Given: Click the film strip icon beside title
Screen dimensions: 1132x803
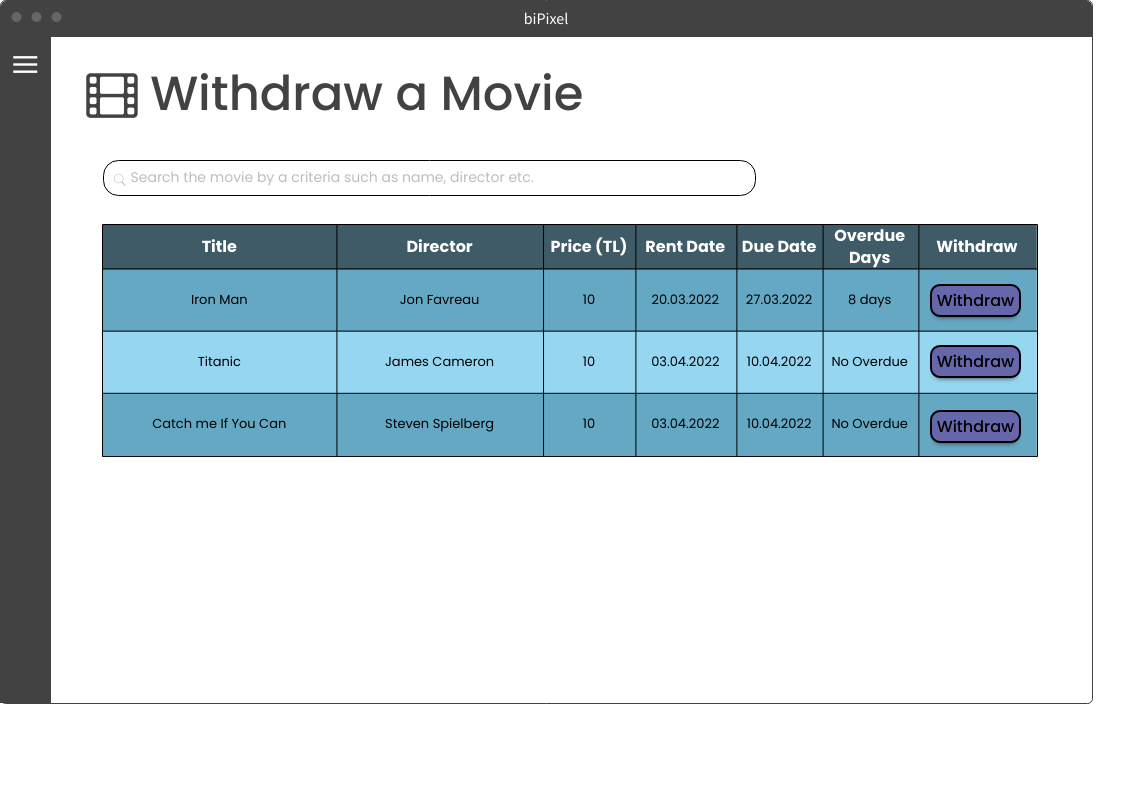Looking at the screenshot, I should click(x=112, y=95).
